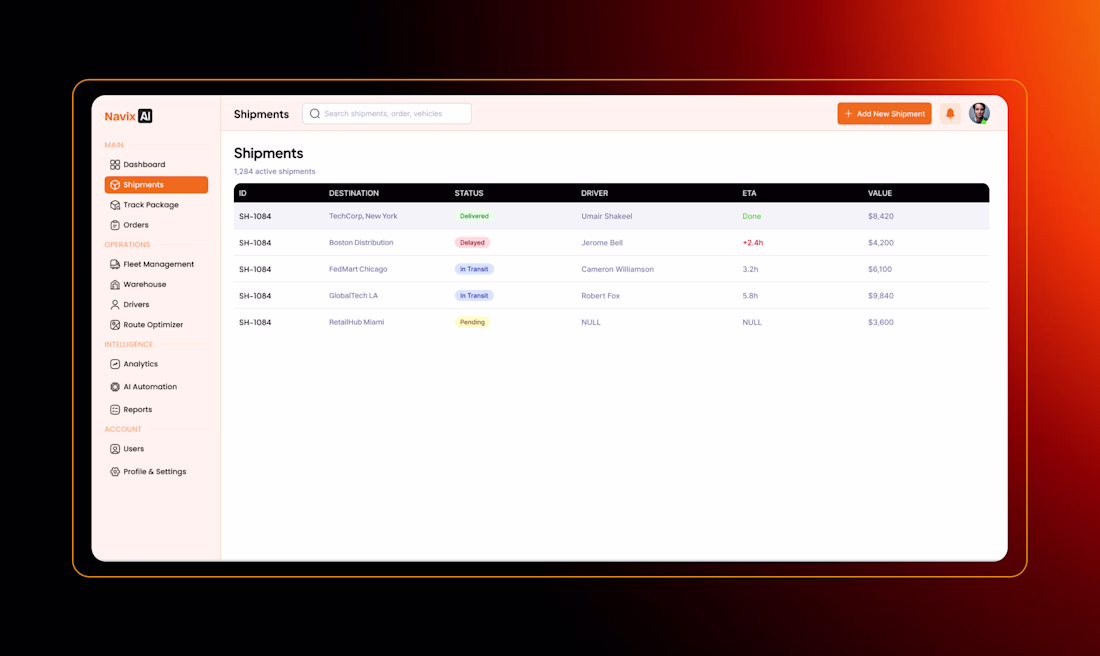Click the Delivered status badge
This screenshot has width=1100, height=656.
pos(474,216)
